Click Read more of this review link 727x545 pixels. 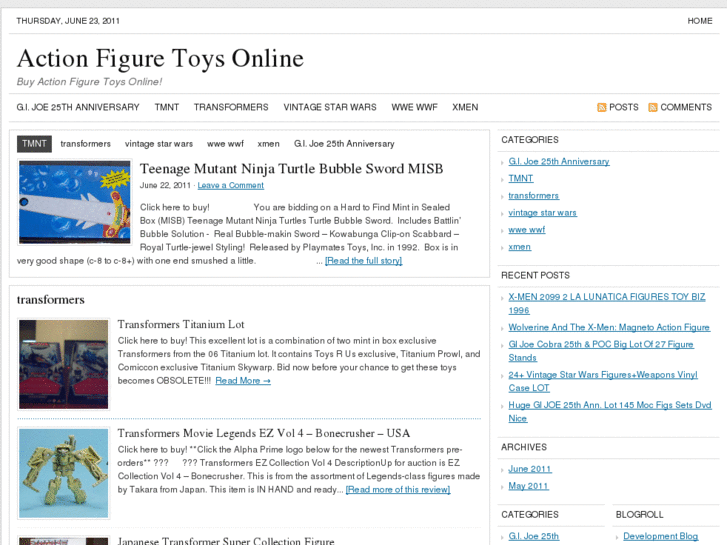398,490
